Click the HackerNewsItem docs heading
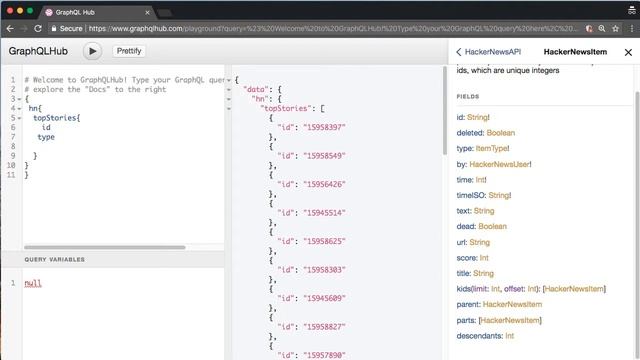Viewport: 640px width, 360px height. tap(575, 52)
